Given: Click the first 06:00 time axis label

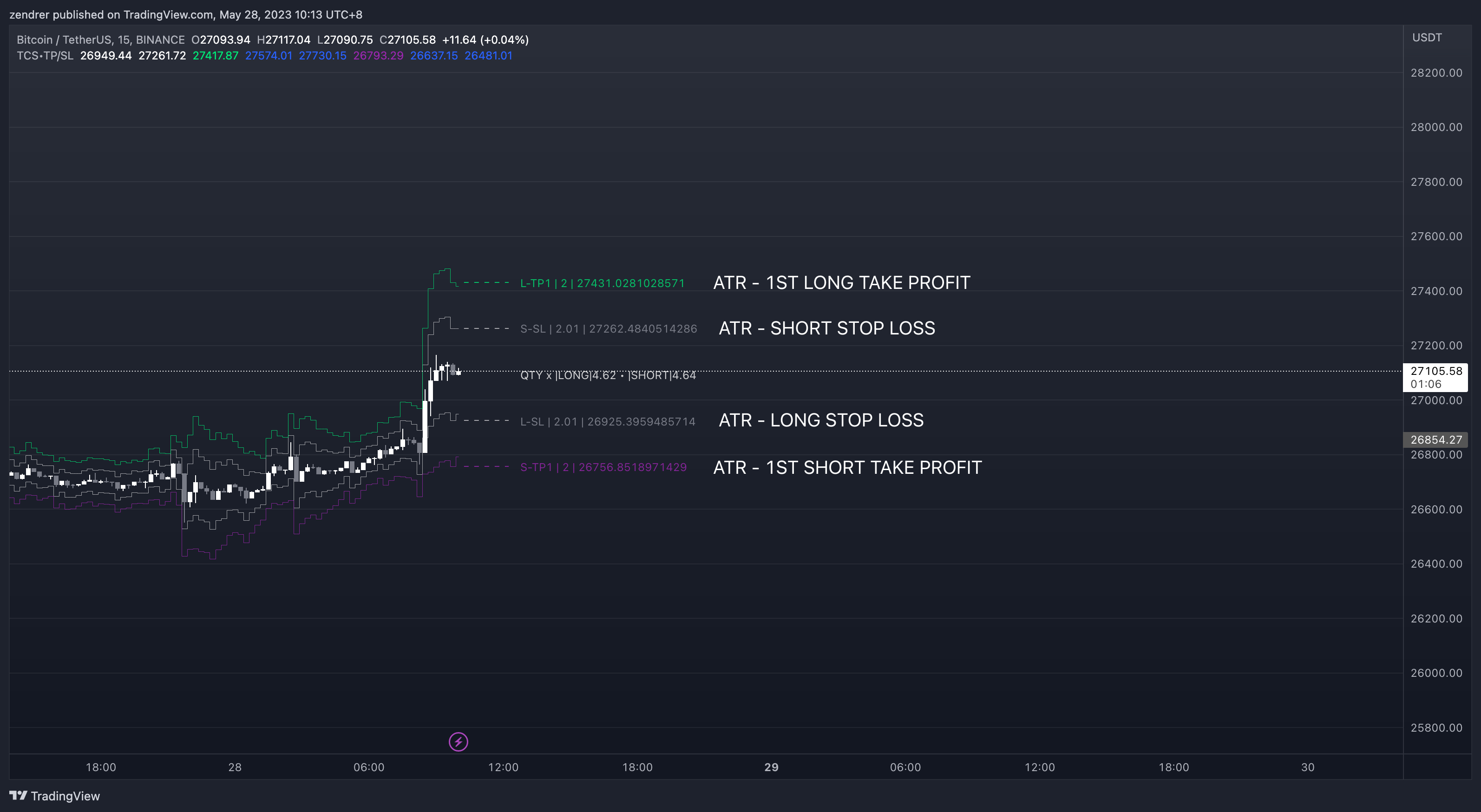Looking at the screenshot, I should tap(369, 767).
